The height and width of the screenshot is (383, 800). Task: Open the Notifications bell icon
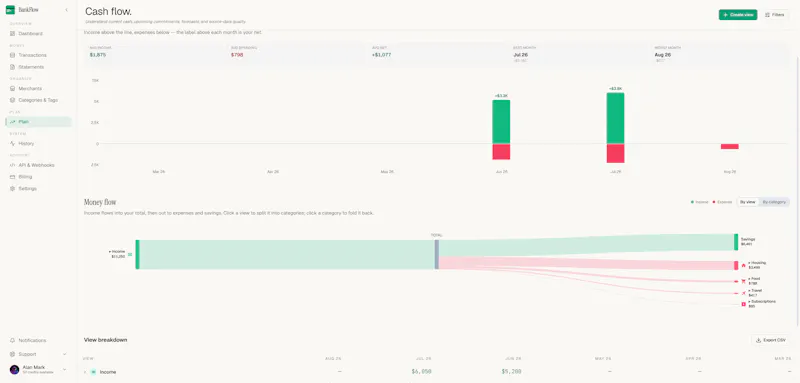[x=13, y=340]
